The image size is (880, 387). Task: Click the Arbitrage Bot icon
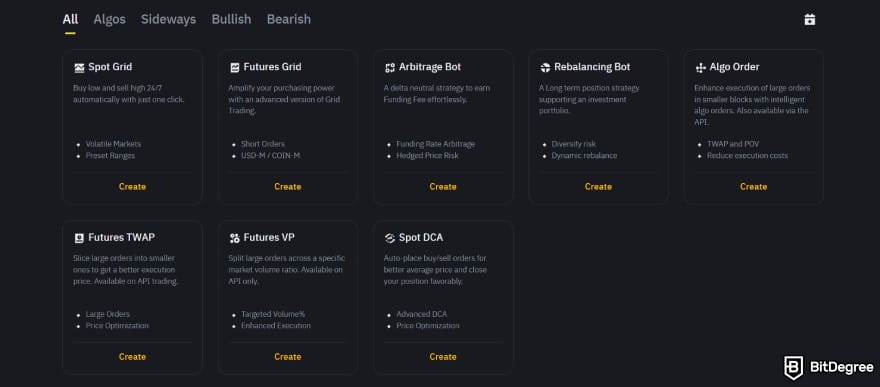390,67
